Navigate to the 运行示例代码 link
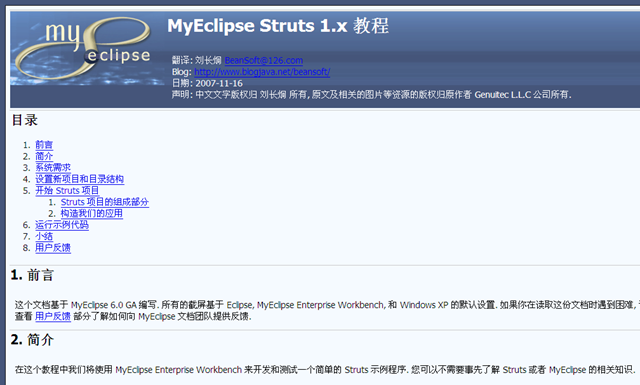 pos(62,225)
